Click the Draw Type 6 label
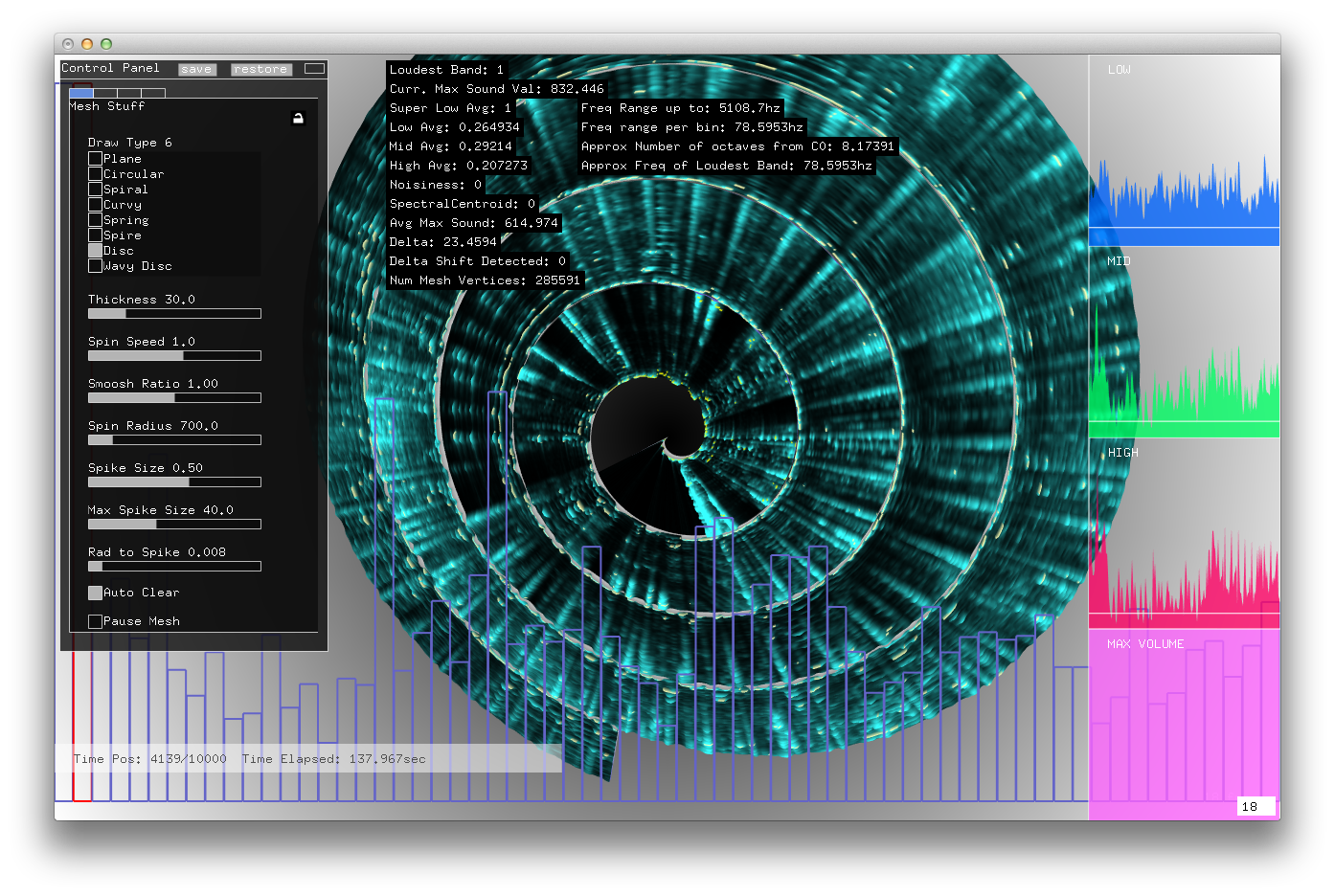This screenshot has width=1335, height=896. click(130, 143)
